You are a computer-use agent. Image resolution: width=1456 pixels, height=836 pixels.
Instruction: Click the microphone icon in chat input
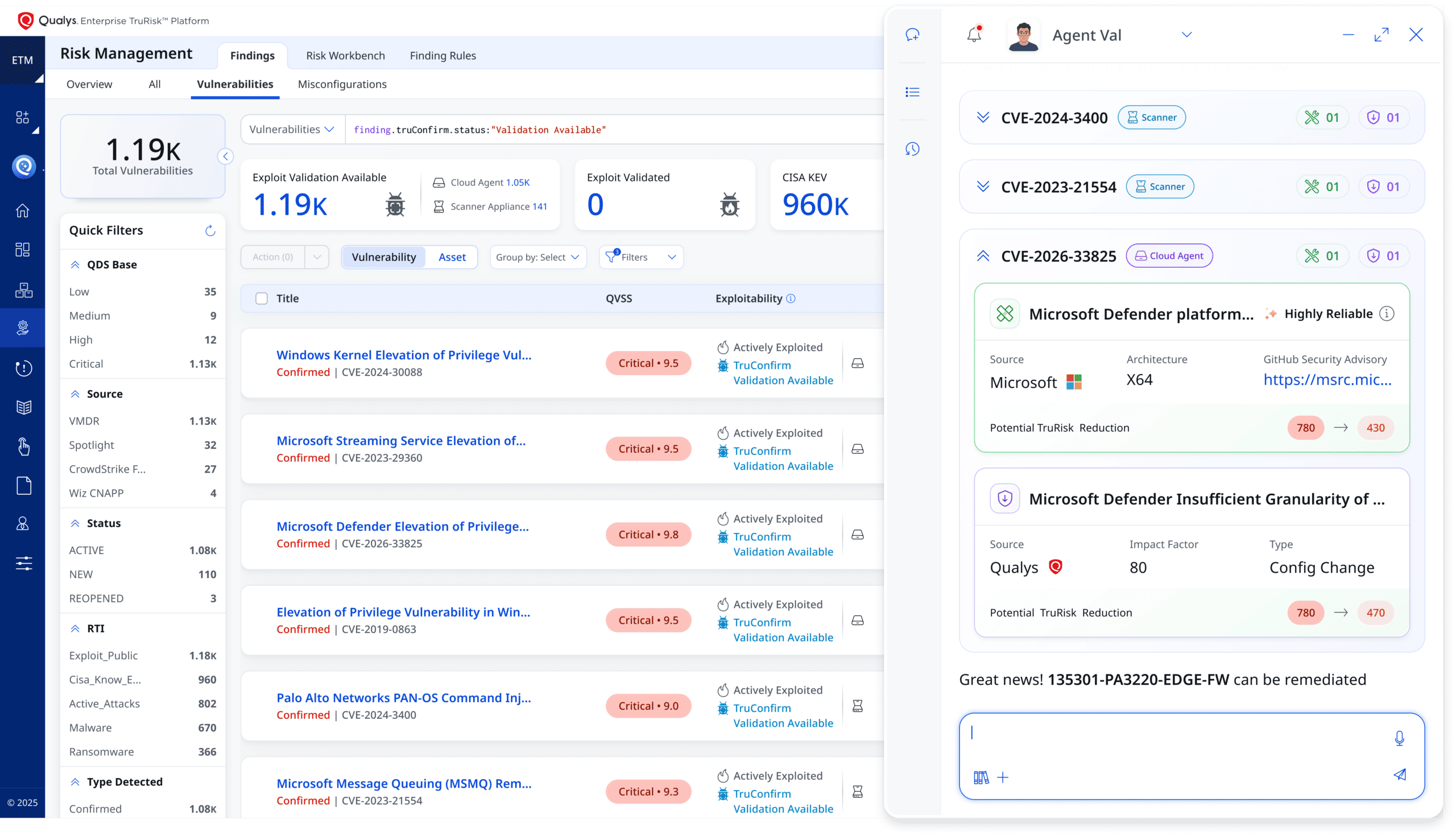[1399, 738]
